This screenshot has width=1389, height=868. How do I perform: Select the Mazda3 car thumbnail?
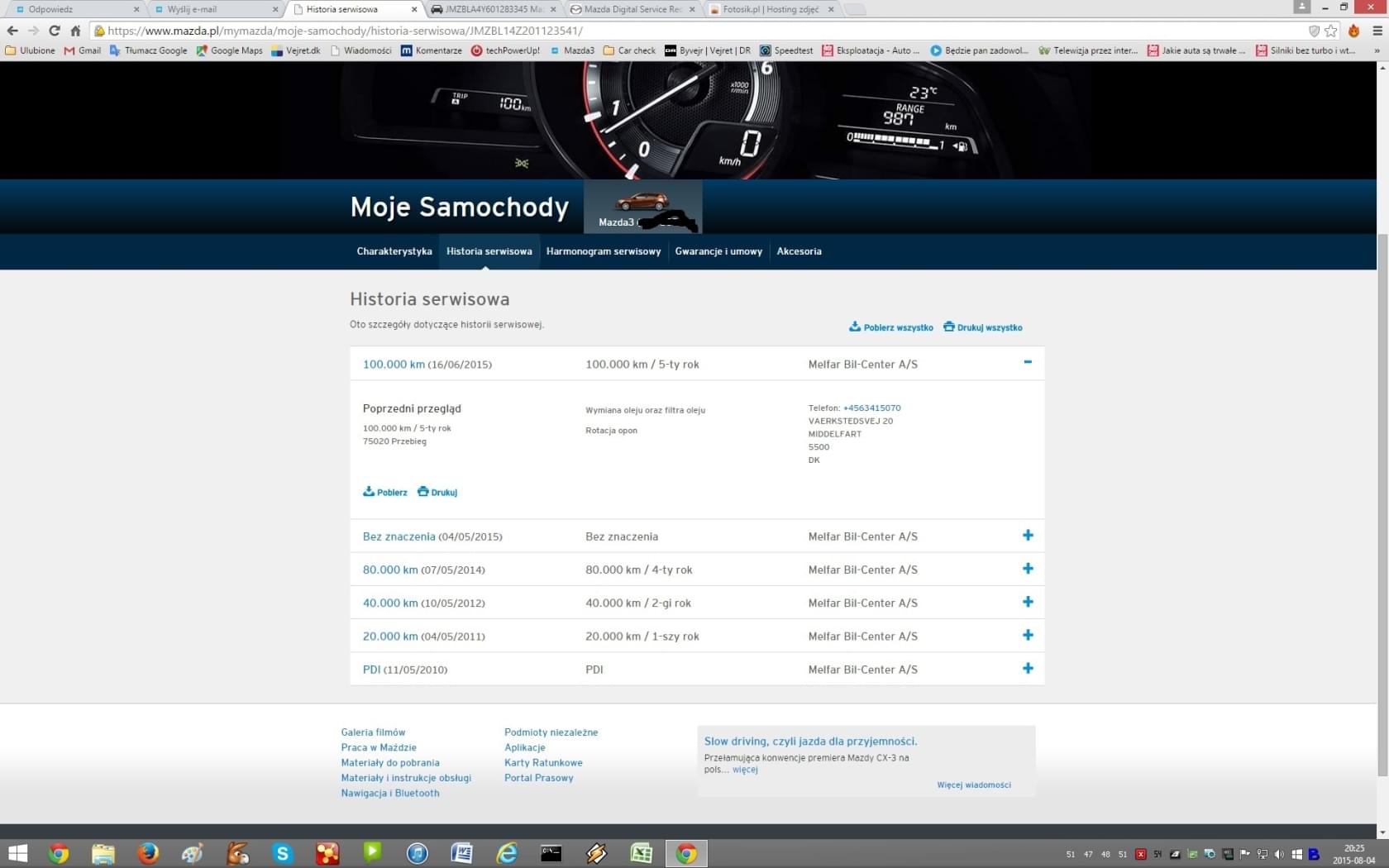(642, 207)
